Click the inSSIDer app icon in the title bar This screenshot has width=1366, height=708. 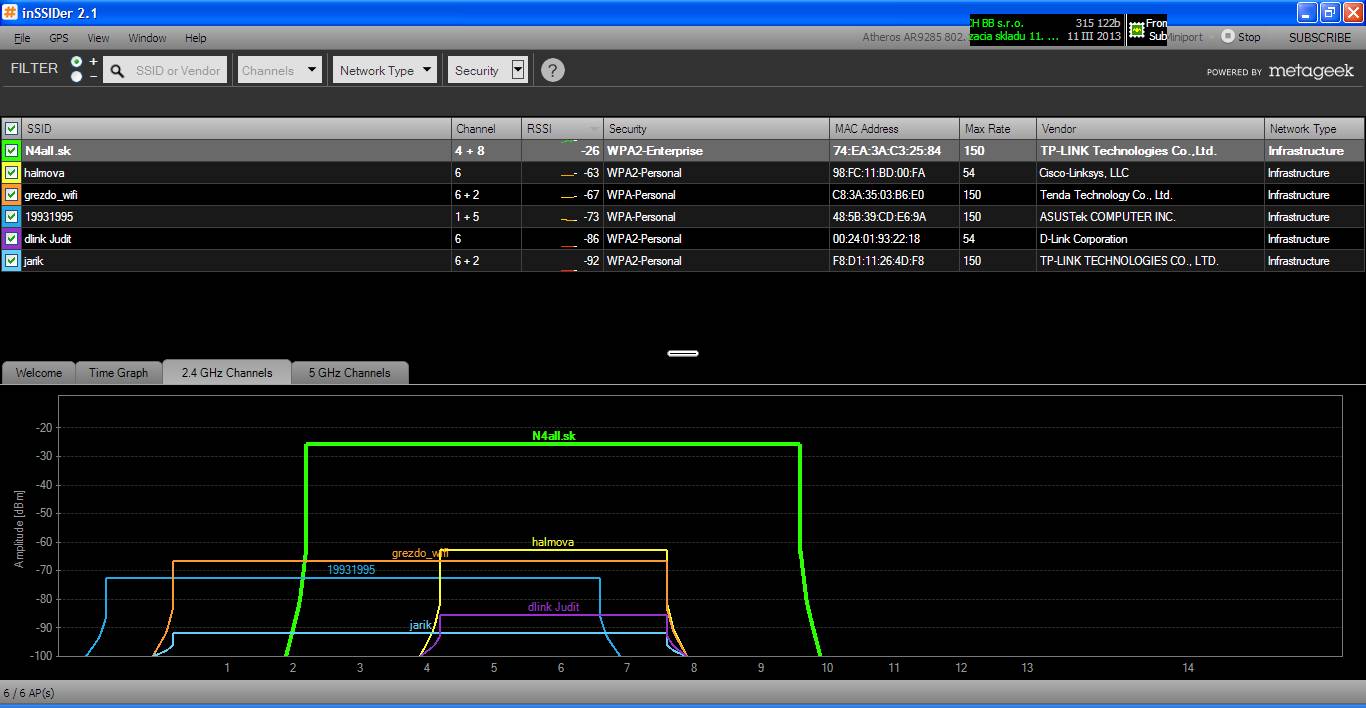pyautogui.click(x=10, y=12)
